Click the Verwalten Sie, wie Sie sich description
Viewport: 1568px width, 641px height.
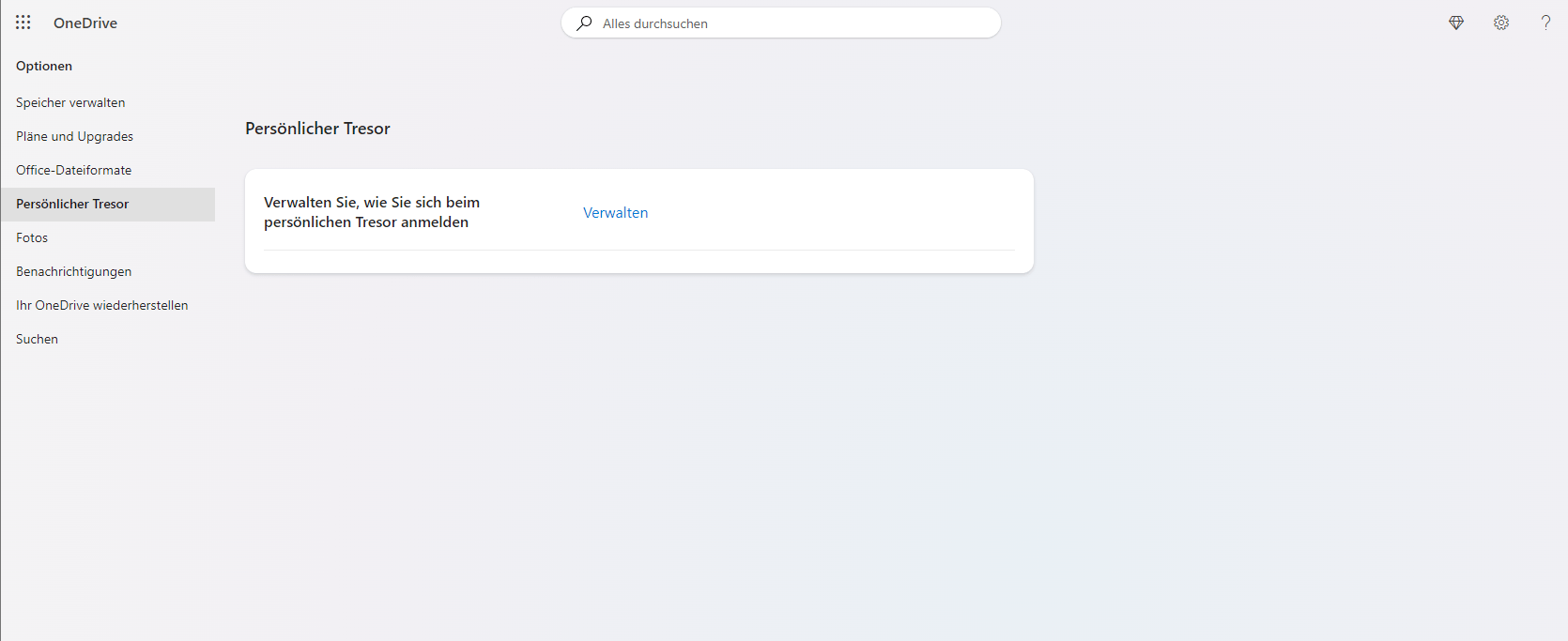(x=372, y=212)
